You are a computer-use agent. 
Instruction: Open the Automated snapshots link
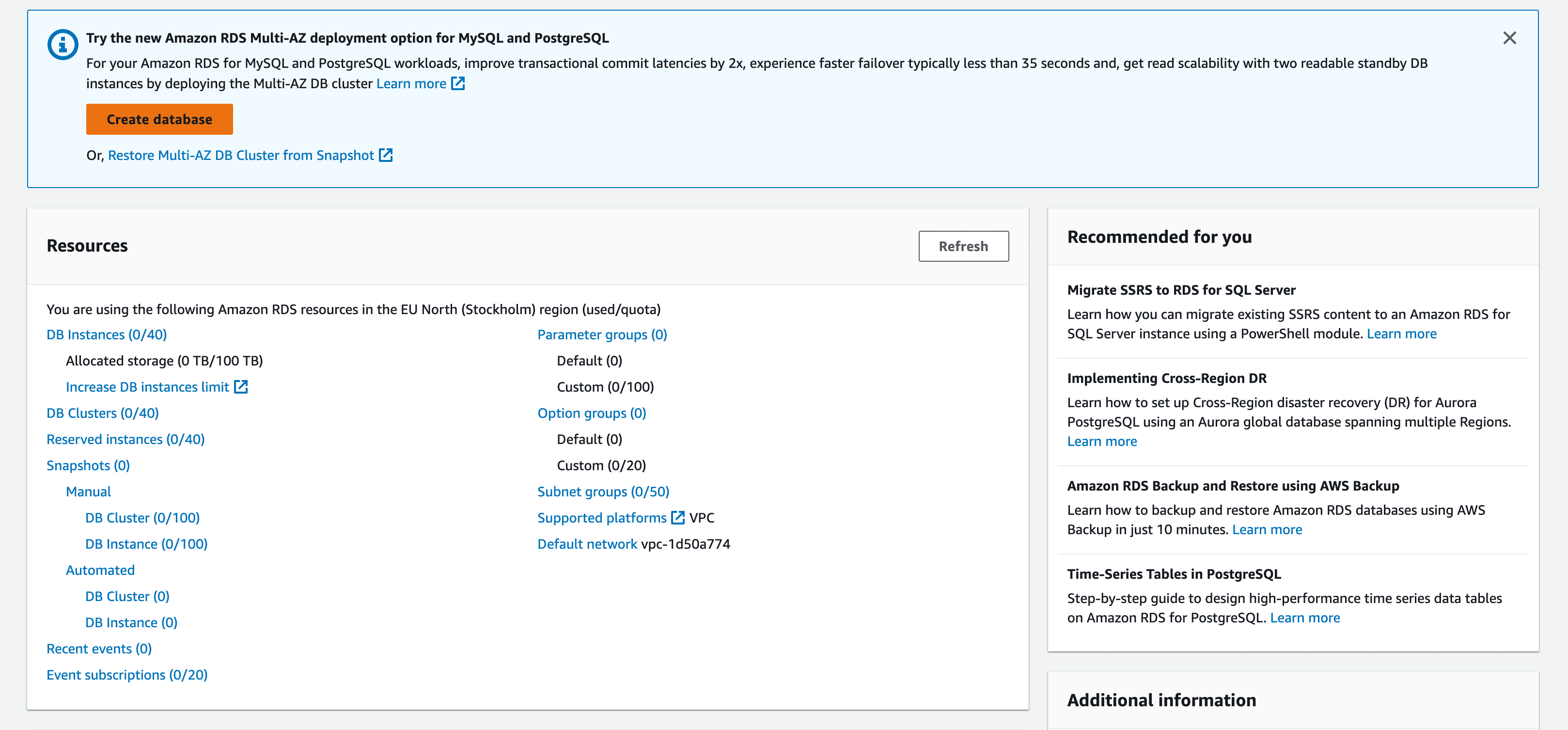click(100, 570)
